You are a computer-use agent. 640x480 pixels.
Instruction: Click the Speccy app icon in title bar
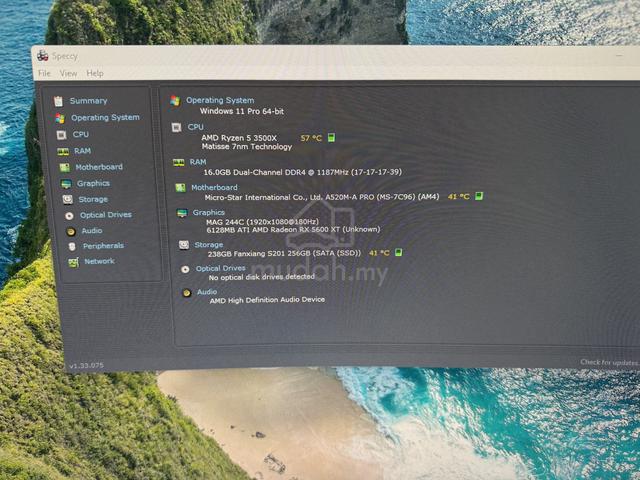tap(42, 56)
